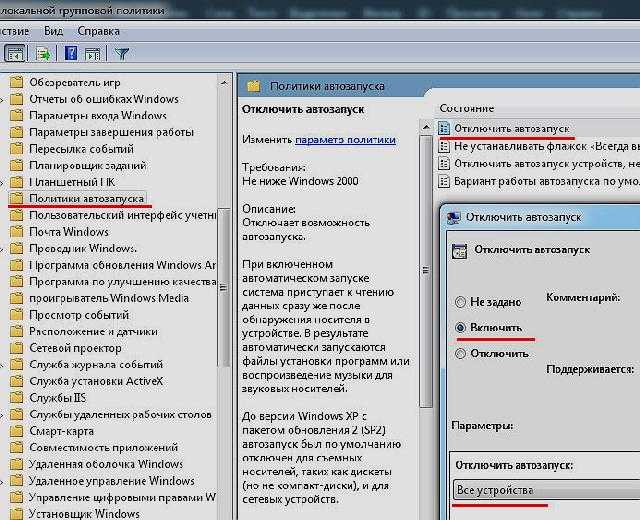Click settings icon next to dialog heading
The height and width of the screenshot is (520, 640).
click(x=460, y=251)
